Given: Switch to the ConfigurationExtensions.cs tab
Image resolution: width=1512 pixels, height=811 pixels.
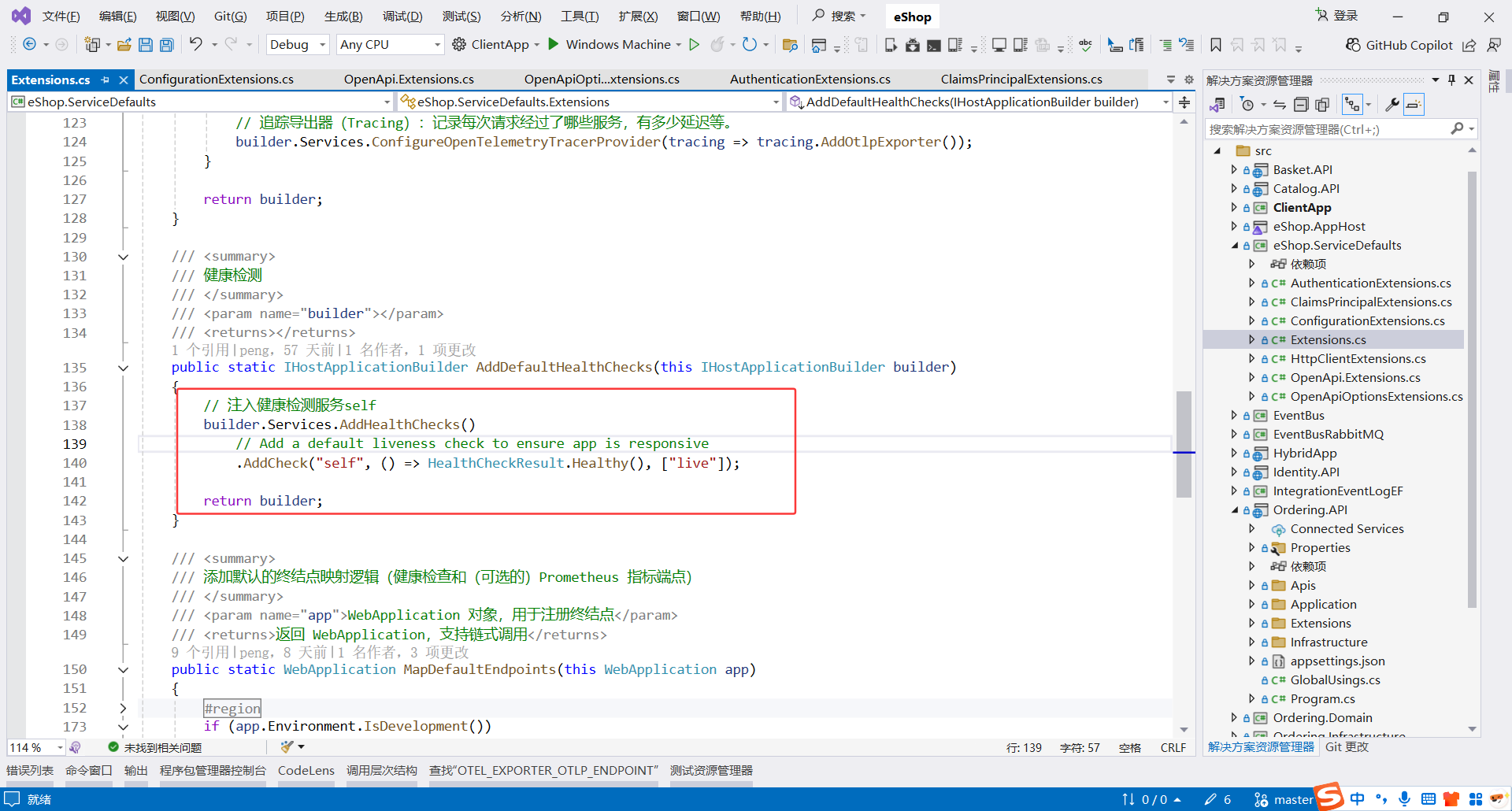Looking at the screenshot, I should pyautogui.click(x=217, y=80).
